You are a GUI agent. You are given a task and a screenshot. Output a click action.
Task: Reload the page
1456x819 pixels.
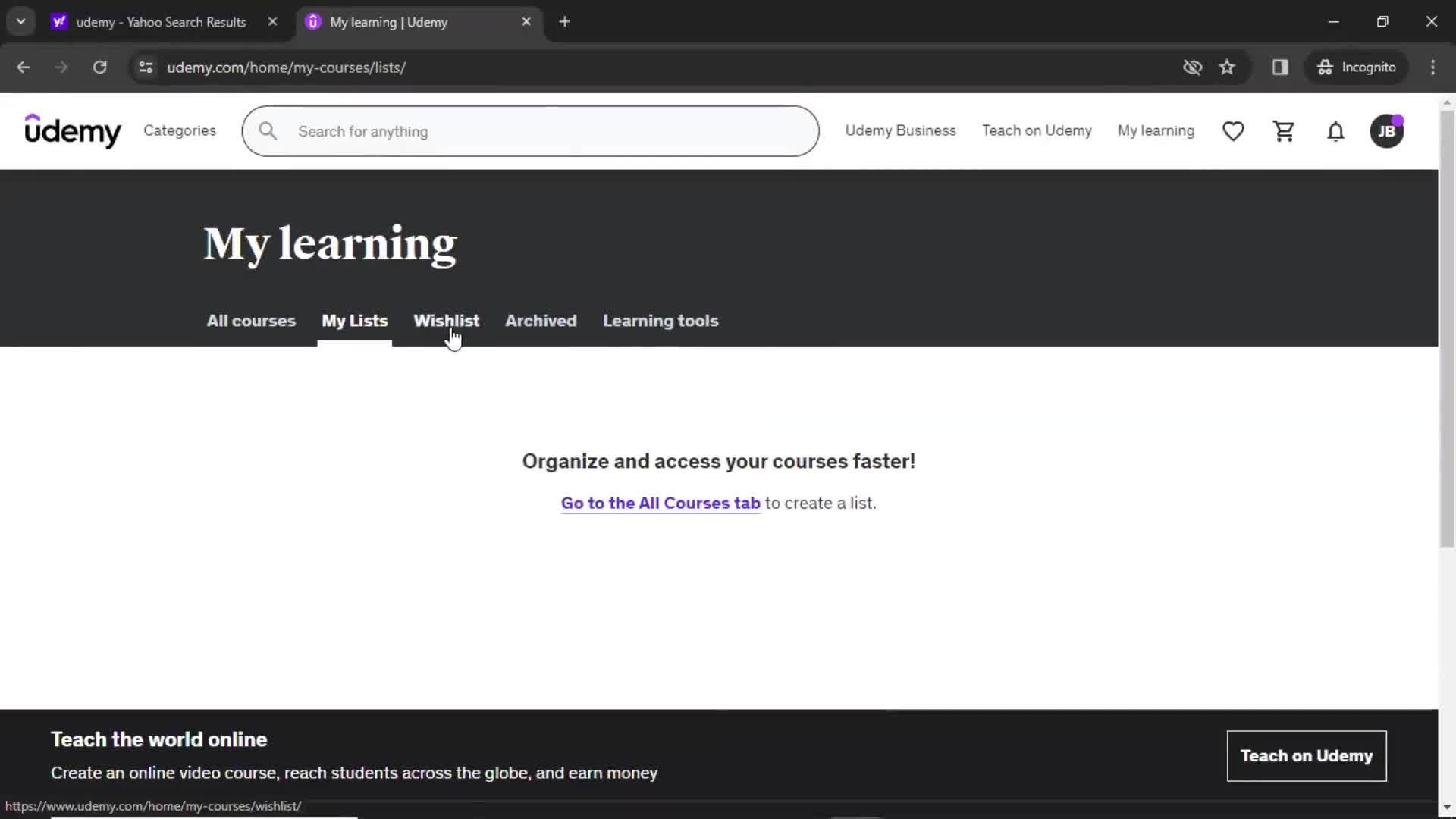click(99, 67)
